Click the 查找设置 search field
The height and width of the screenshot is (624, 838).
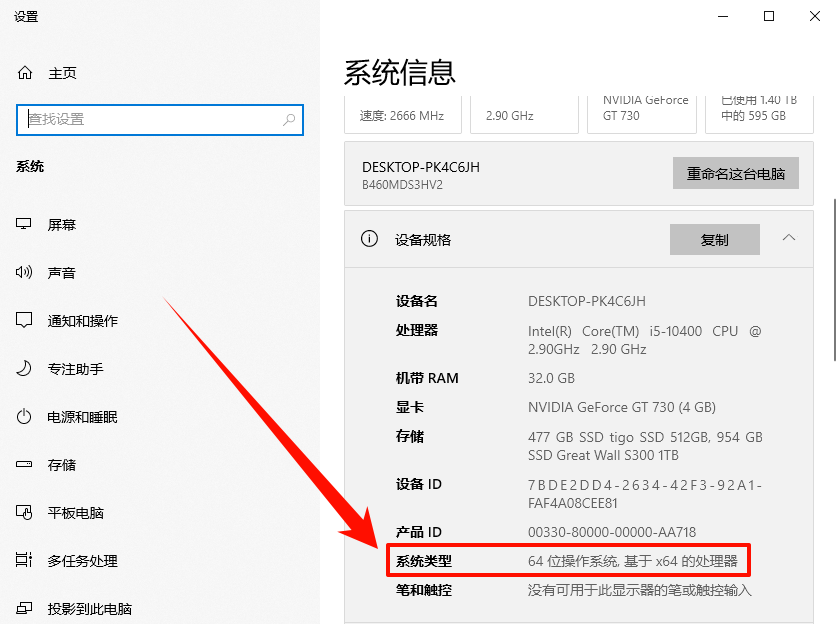tap(160, 120)
